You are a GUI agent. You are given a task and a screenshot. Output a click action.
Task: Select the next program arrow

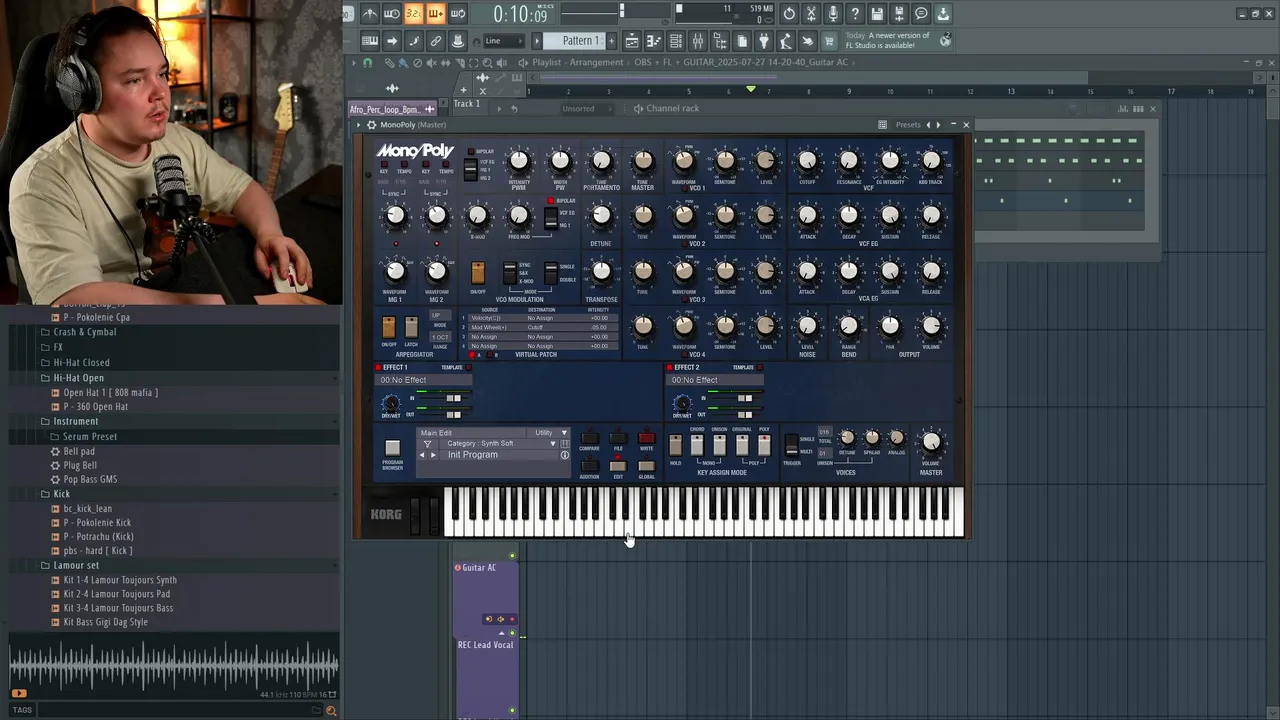[x=433, y=455]
